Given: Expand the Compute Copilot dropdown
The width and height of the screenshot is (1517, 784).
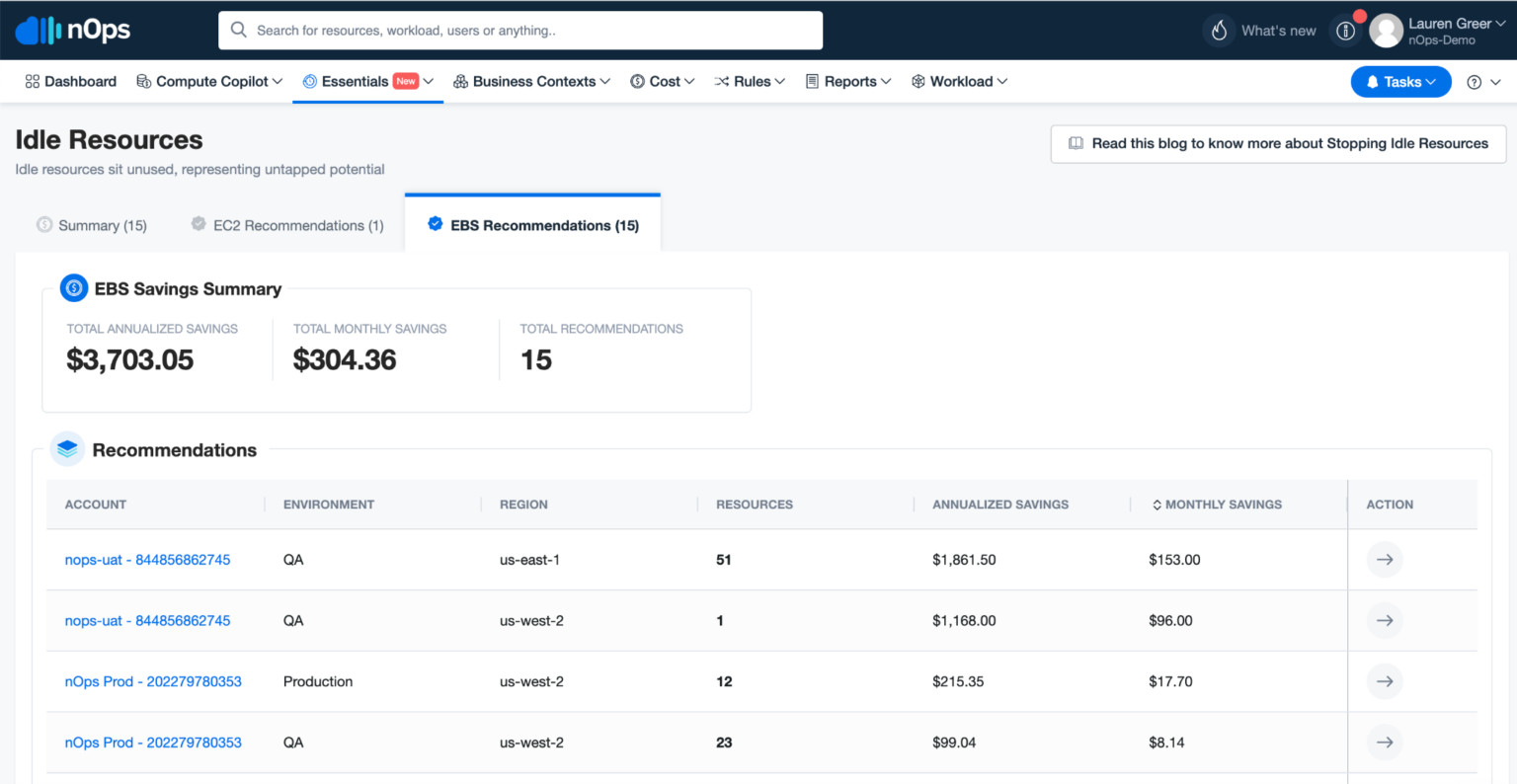Looking at the screenshot, I should (x=209, y=81).
